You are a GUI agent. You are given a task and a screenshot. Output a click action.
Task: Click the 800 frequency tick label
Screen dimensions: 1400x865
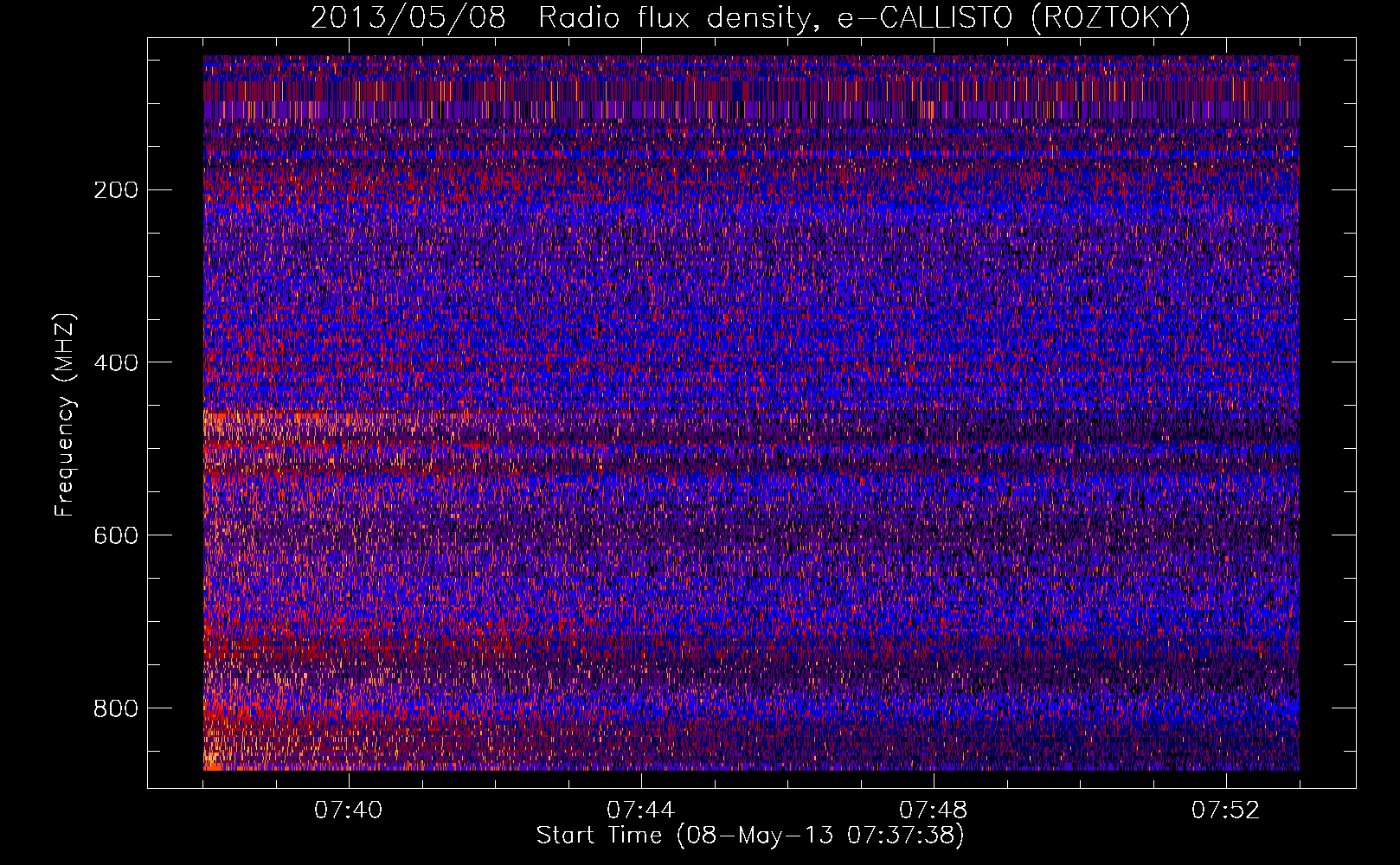click(x=115, y=708)
